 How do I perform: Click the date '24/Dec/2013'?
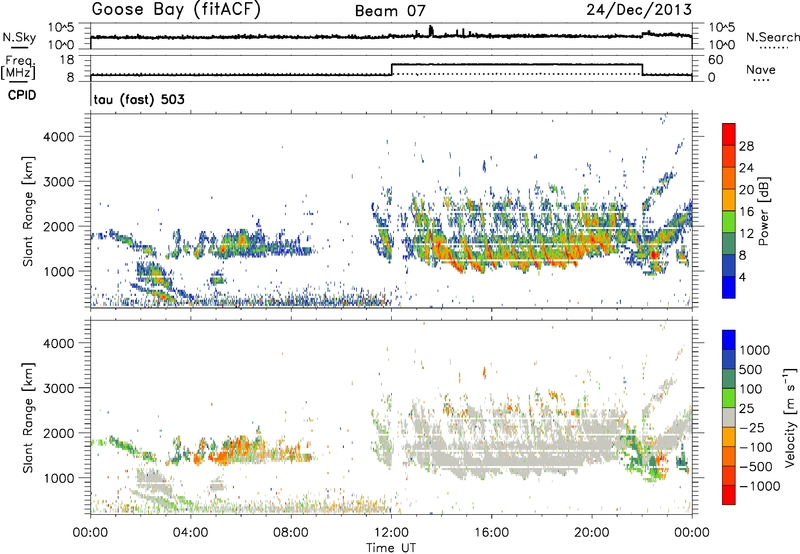[639, 9]
